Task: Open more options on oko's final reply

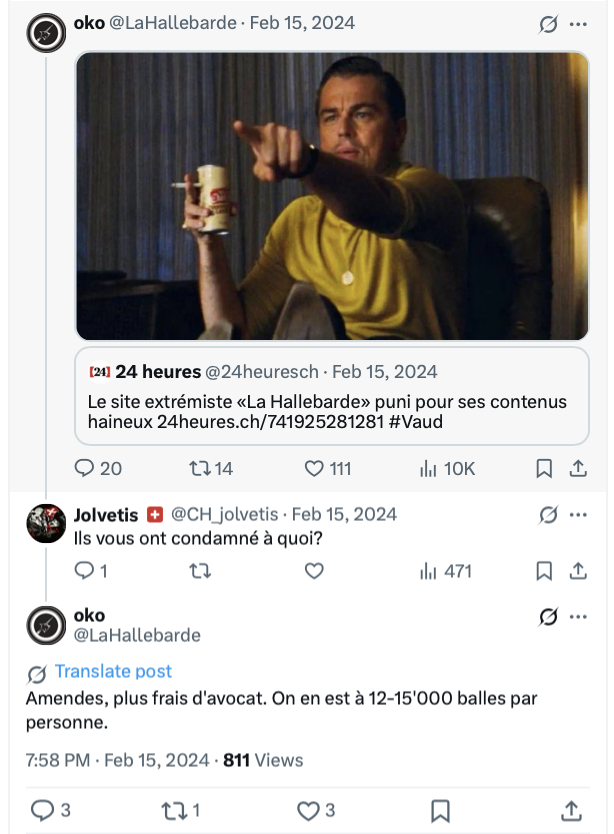Action: [578, 616]
